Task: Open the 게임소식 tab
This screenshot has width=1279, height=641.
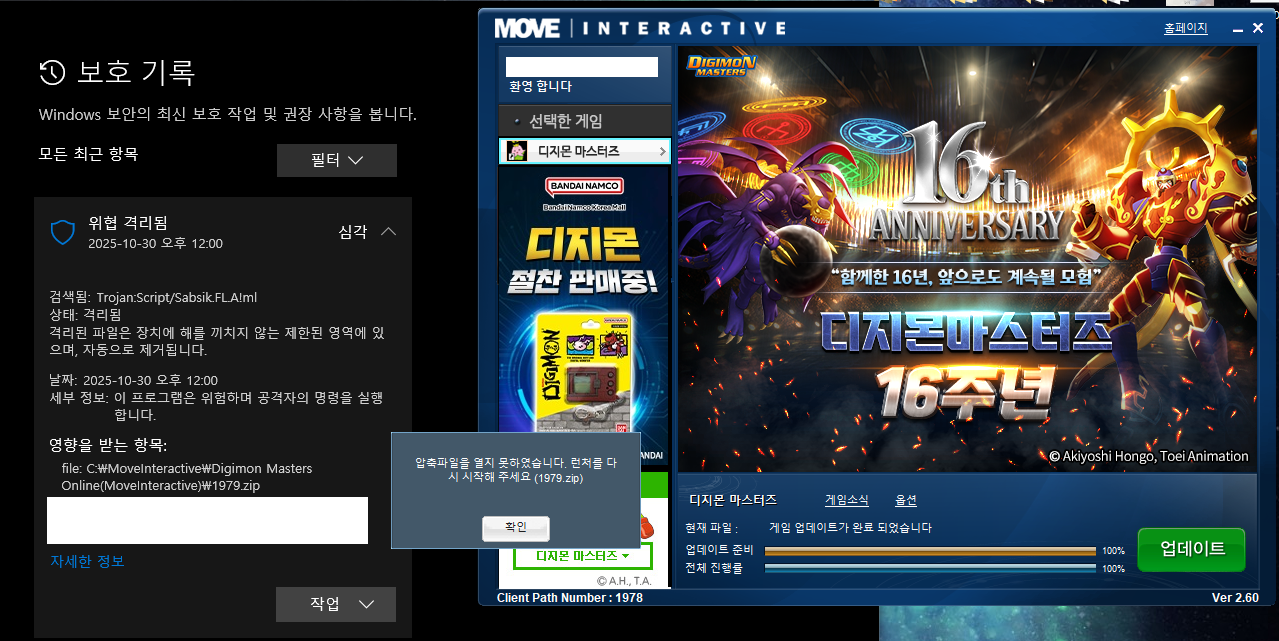Action: click(x=846, y=500)
